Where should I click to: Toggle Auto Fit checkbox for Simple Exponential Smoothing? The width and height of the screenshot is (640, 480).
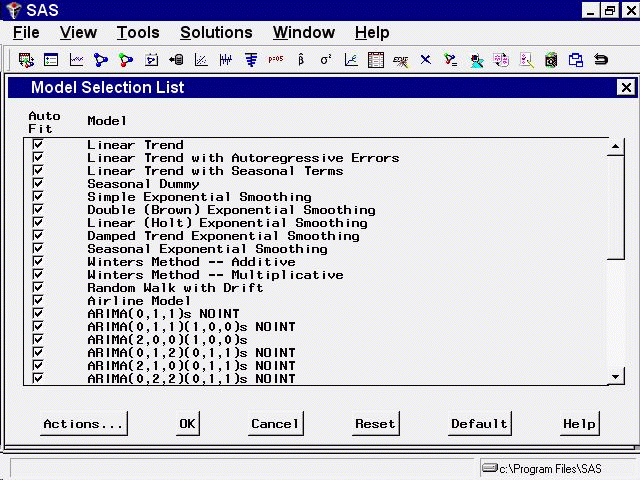coord(38,196)
